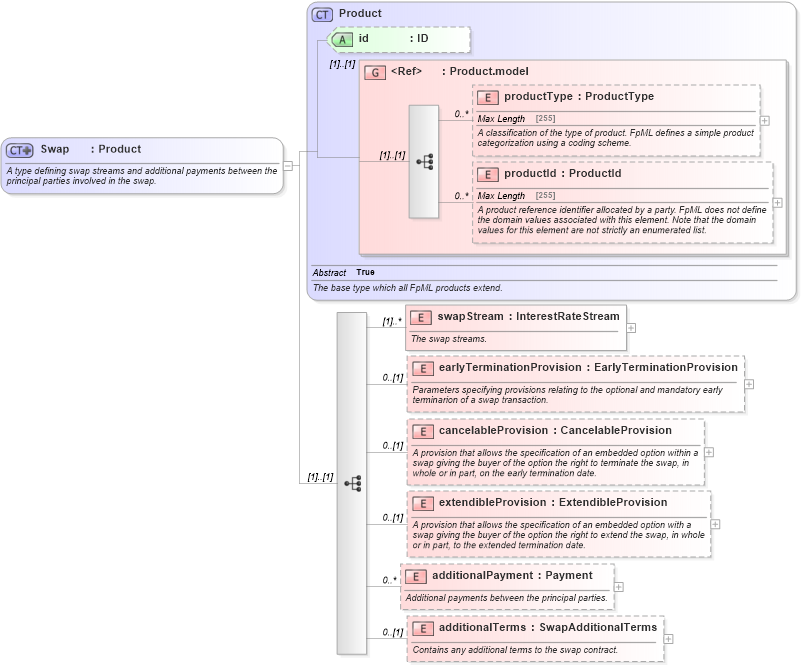Click the id attribute name

click(364, 38)
